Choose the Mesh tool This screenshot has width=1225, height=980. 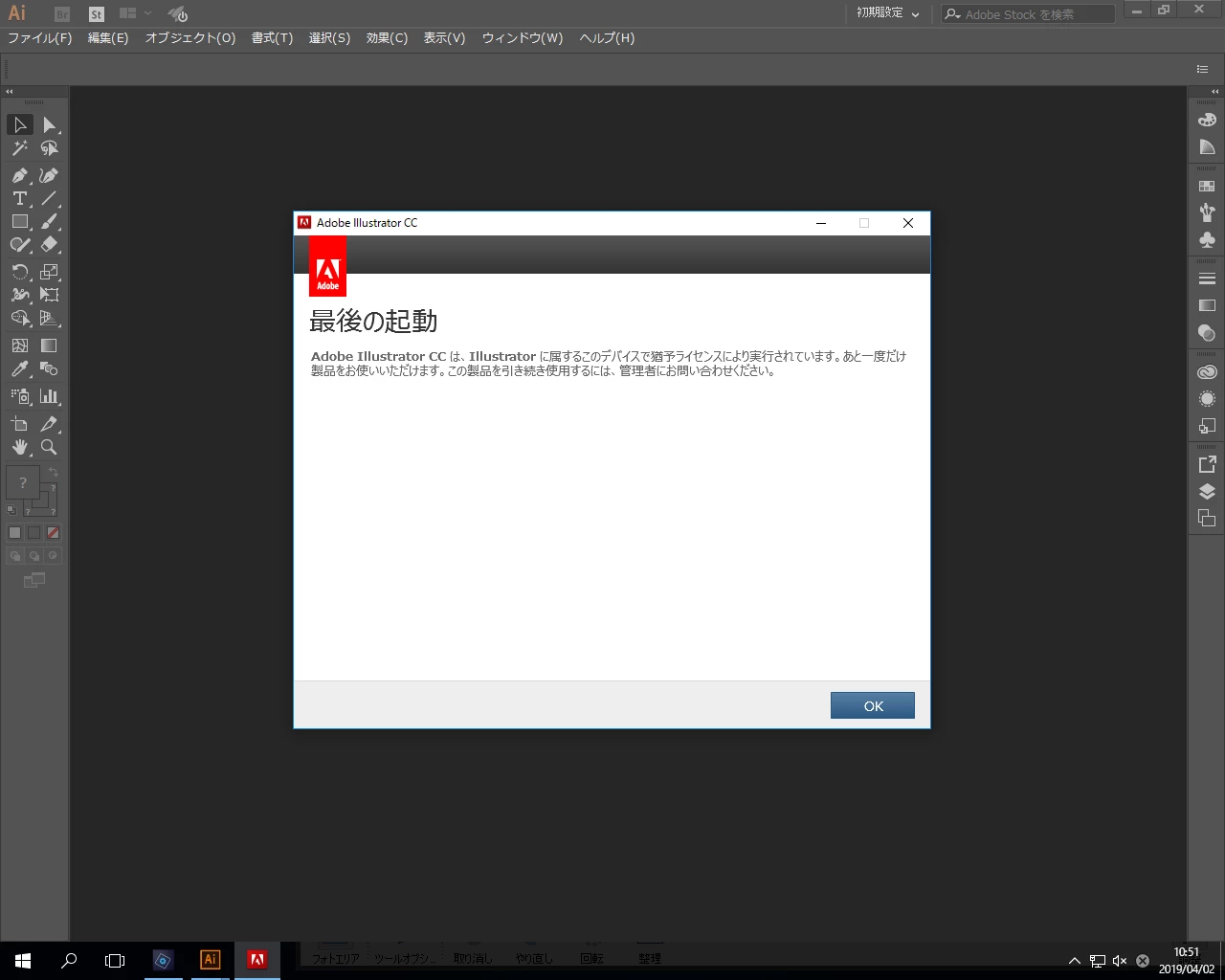pos(20,346)
